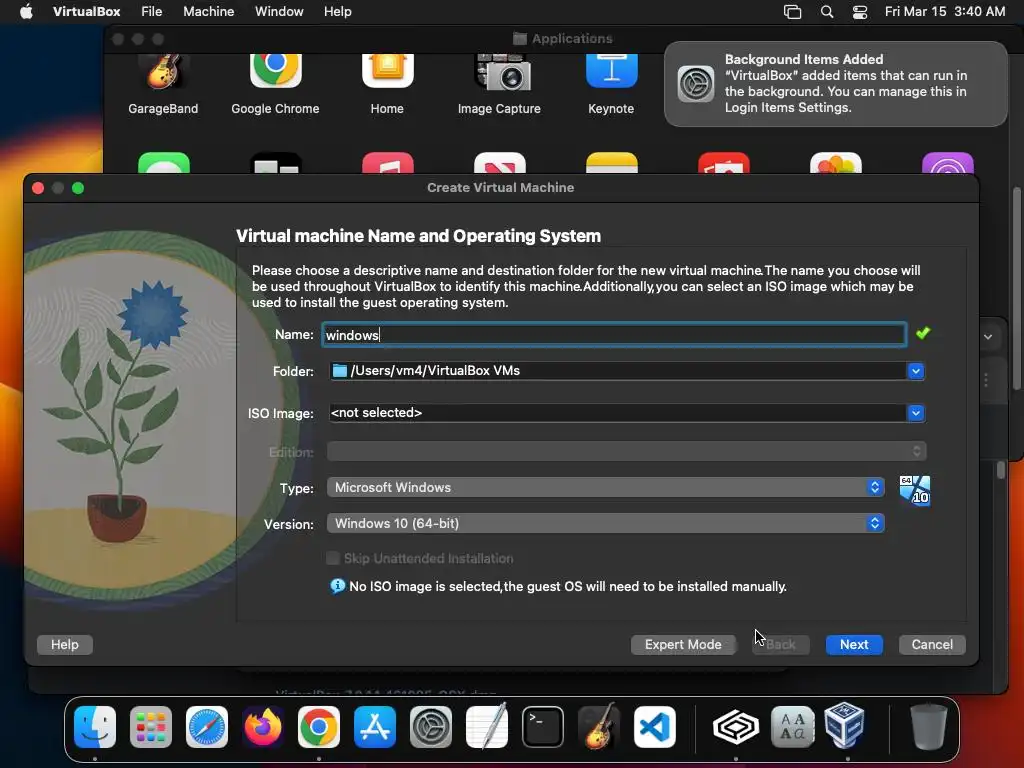
Task: Open the Type dropdown showing Microsoft Windows
Action: tap(605, 487)
